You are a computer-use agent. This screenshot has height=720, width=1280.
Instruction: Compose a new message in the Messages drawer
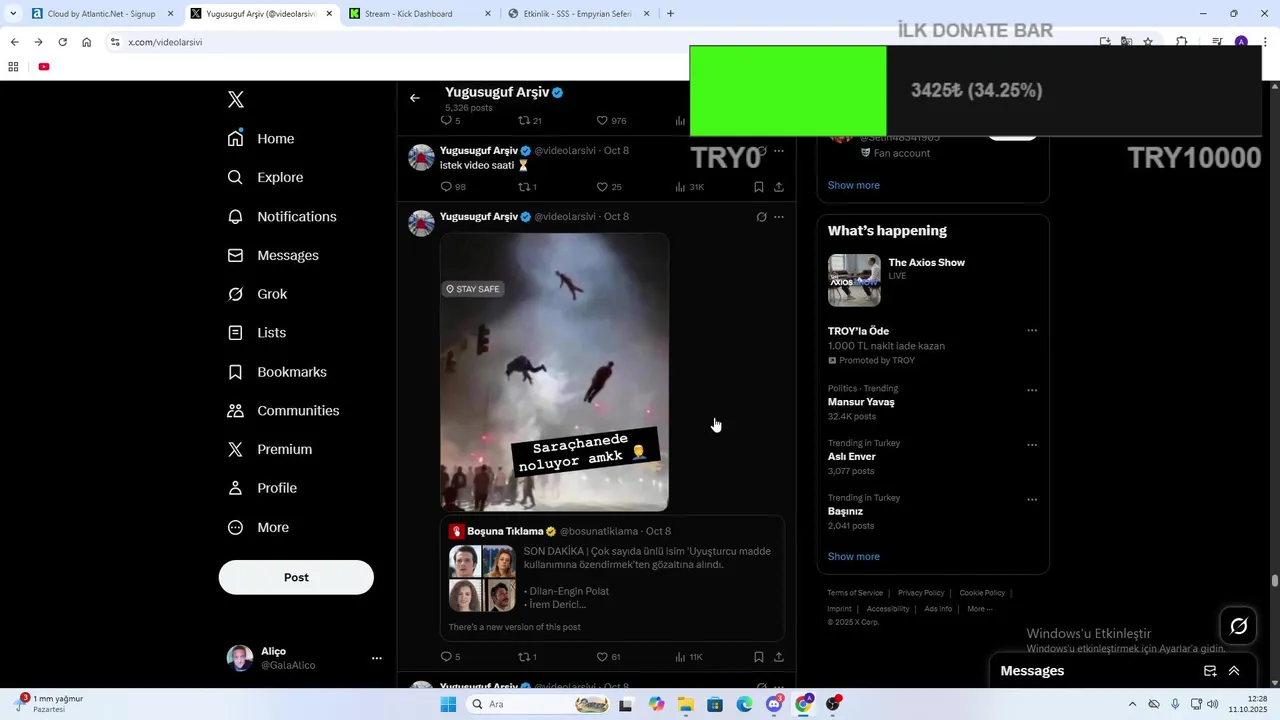[x=1210, y=671]
